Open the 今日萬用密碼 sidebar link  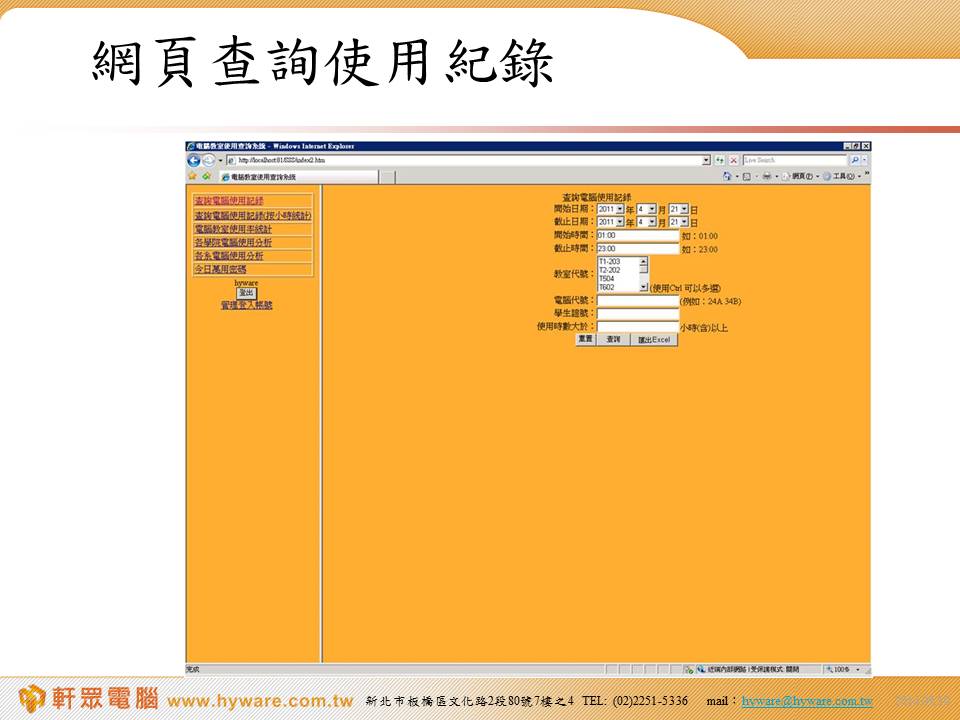point(220,269)
